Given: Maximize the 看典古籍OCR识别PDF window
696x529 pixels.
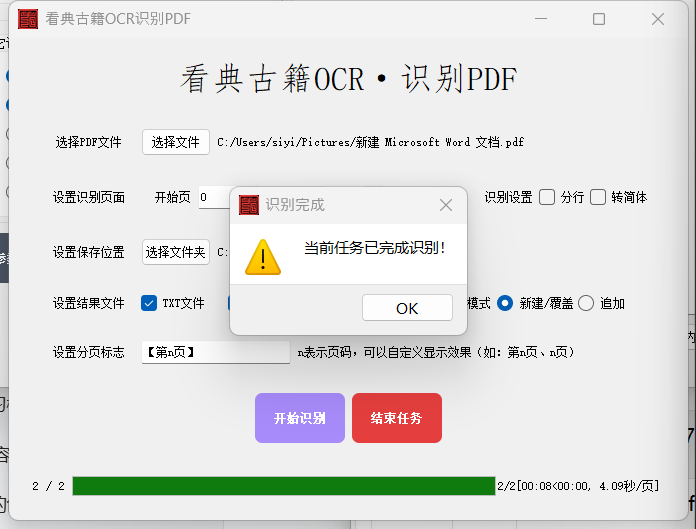Looking at the screenshot, I should (x=599, y=19).
